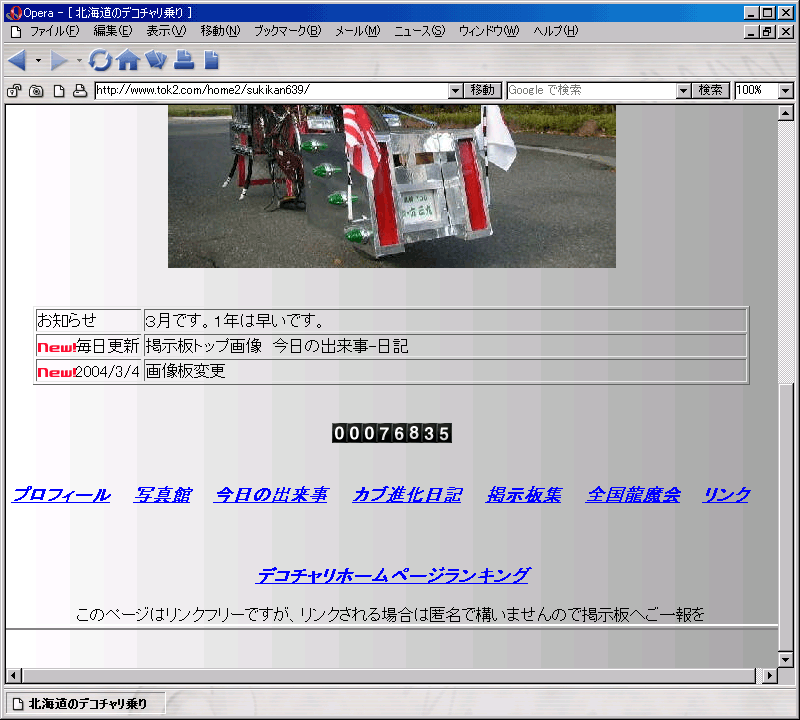This screenshot has height=720, width=800.
Task: Create a new page with the blue document icon
Action: [211, 60]
